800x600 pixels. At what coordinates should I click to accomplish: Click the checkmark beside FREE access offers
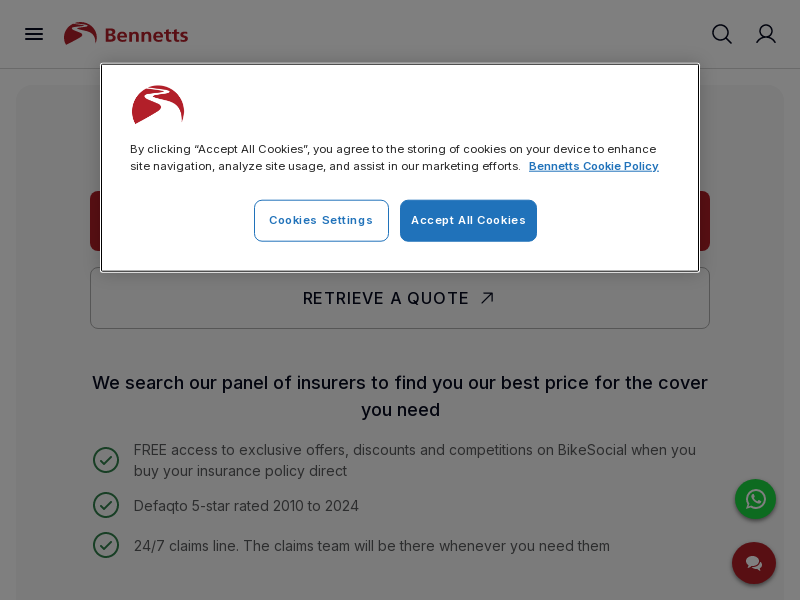(x=106, y=460)
